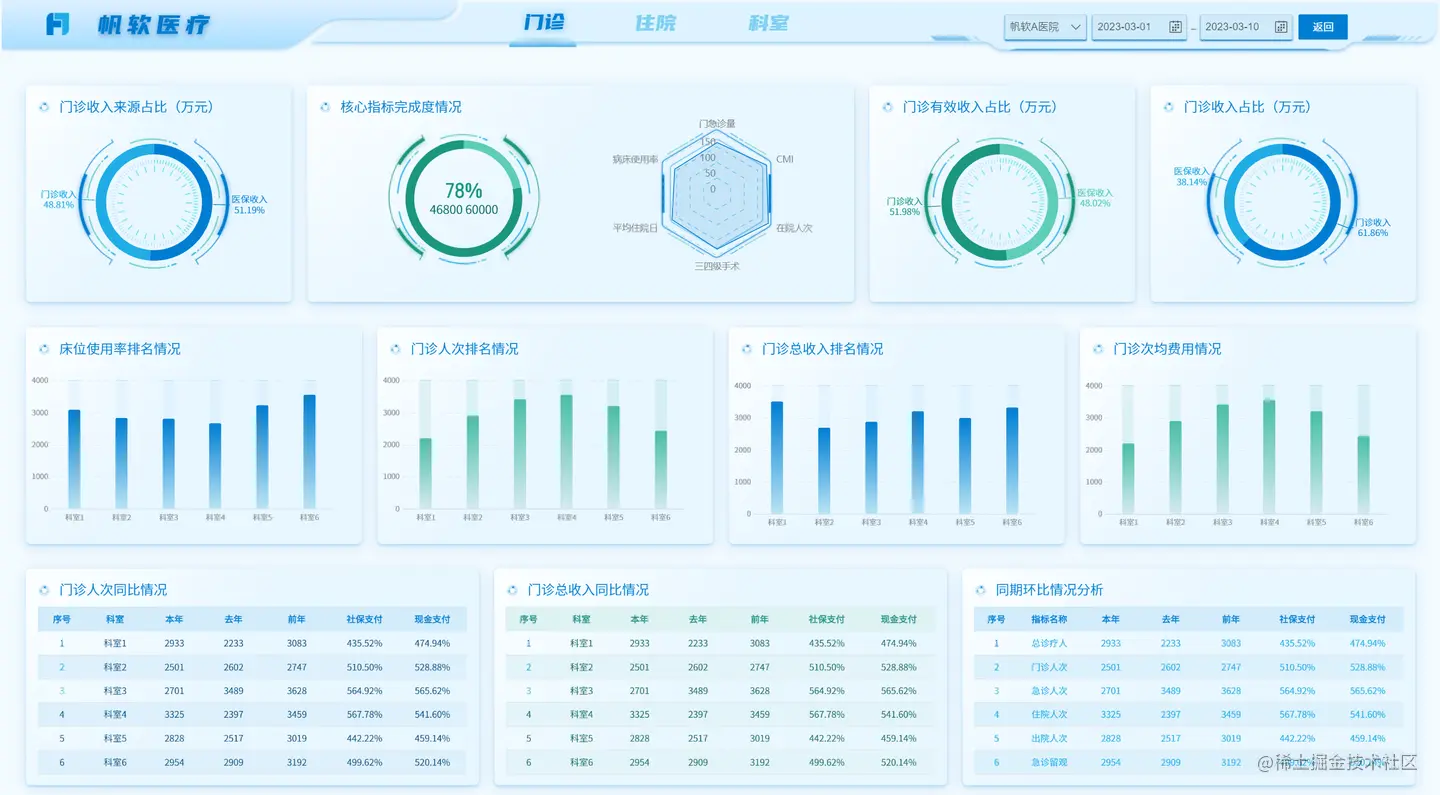Screen dimensions: 1440x795
Task: Click 科室4 row in 门诊人次同比情况 table
Action: [252, 714]
